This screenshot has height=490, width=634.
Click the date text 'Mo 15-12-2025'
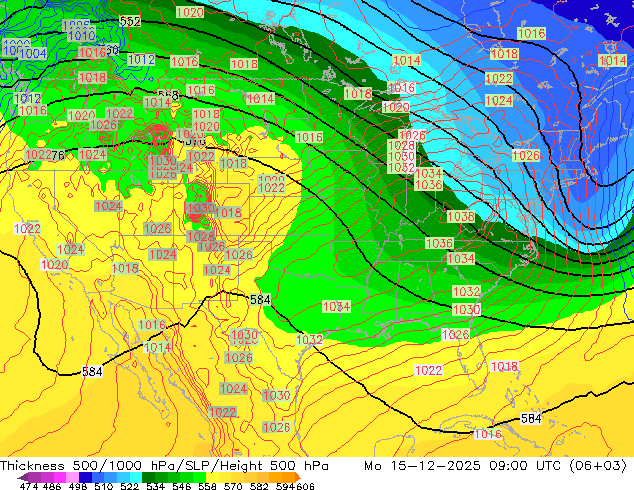point(422,466)
